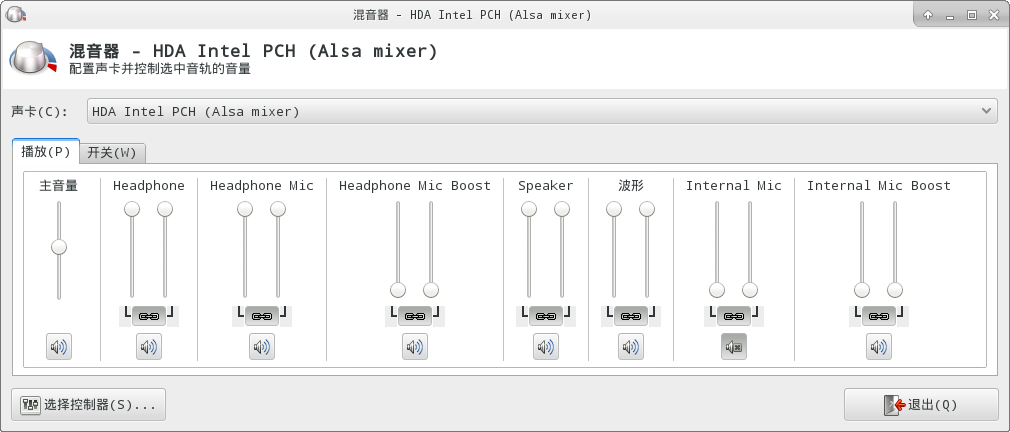The width and height of the screenshot is (1010, 432).
Task: Toggle channel link for Headphone Mic
Action: [x=262, y=316]
